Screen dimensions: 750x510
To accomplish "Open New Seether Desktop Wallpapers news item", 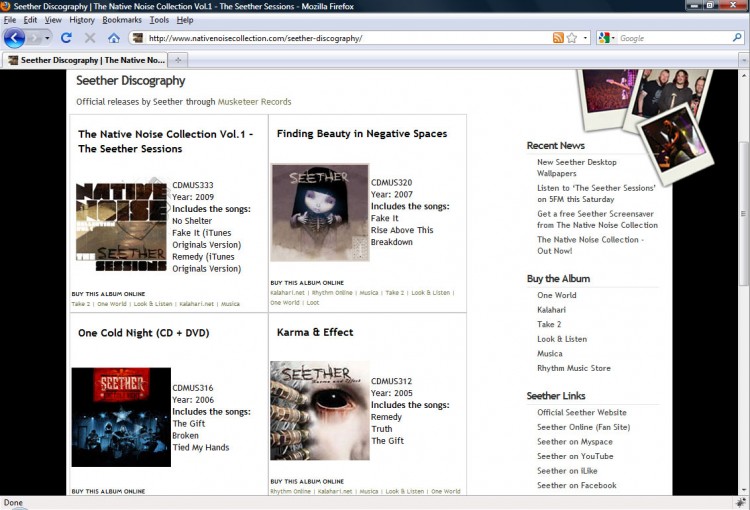I will pos(577,168).
